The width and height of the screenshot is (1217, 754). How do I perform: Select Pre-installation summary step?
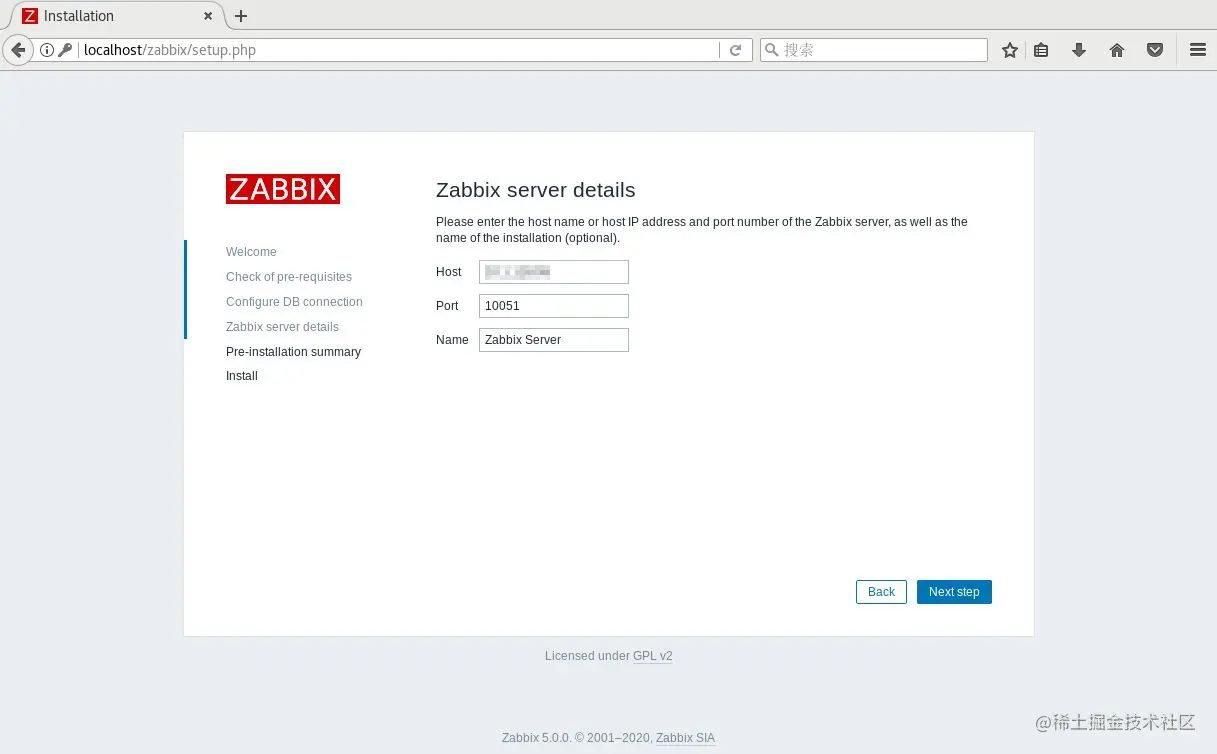(x=293, y=352)
